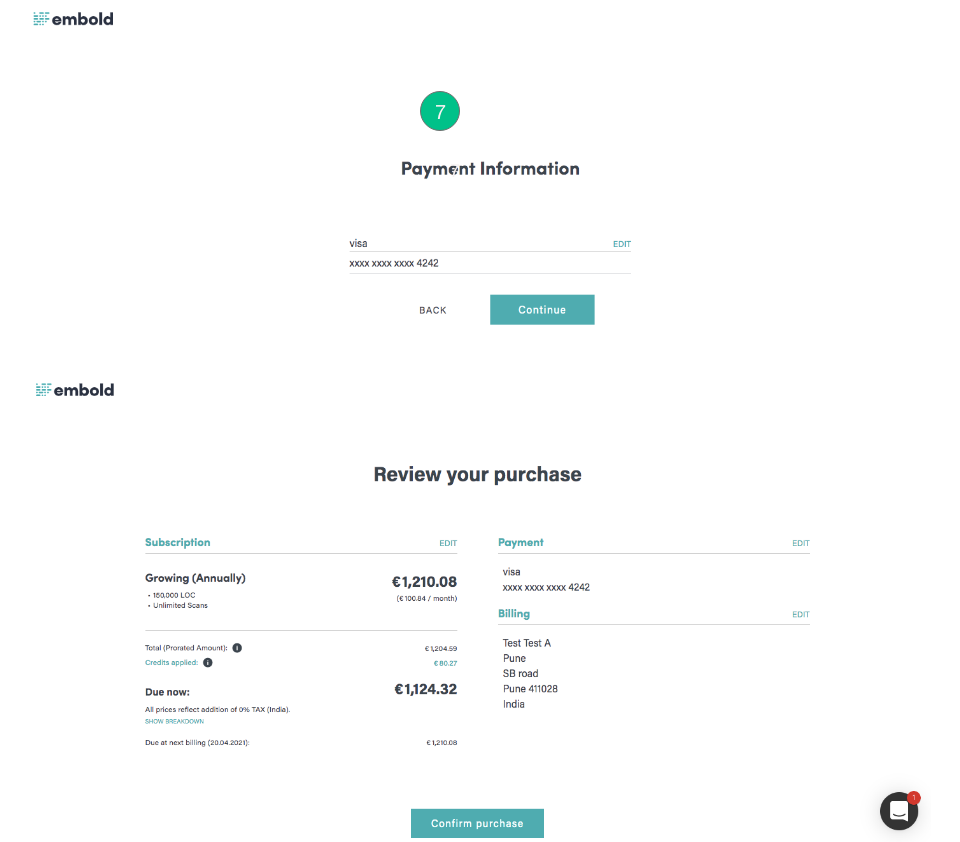Click the Continue button
The width and height of the screenshot is (960, 842).
point(542,310)
